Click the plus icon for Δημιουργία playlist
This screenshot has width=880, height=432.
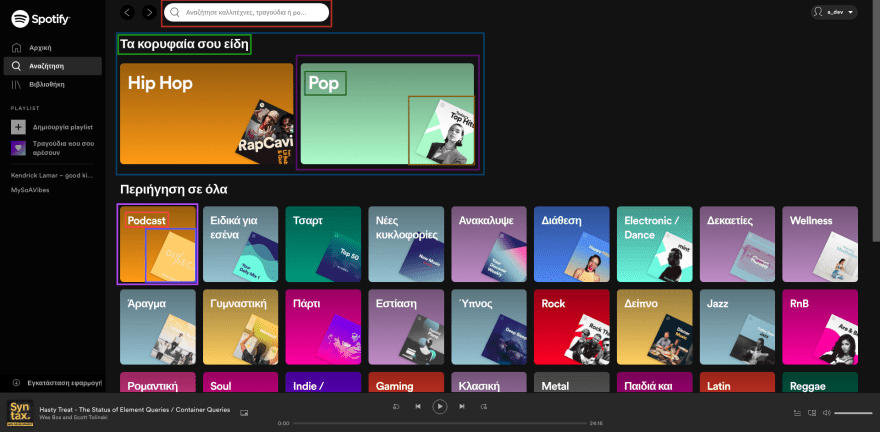click(19, 127)
